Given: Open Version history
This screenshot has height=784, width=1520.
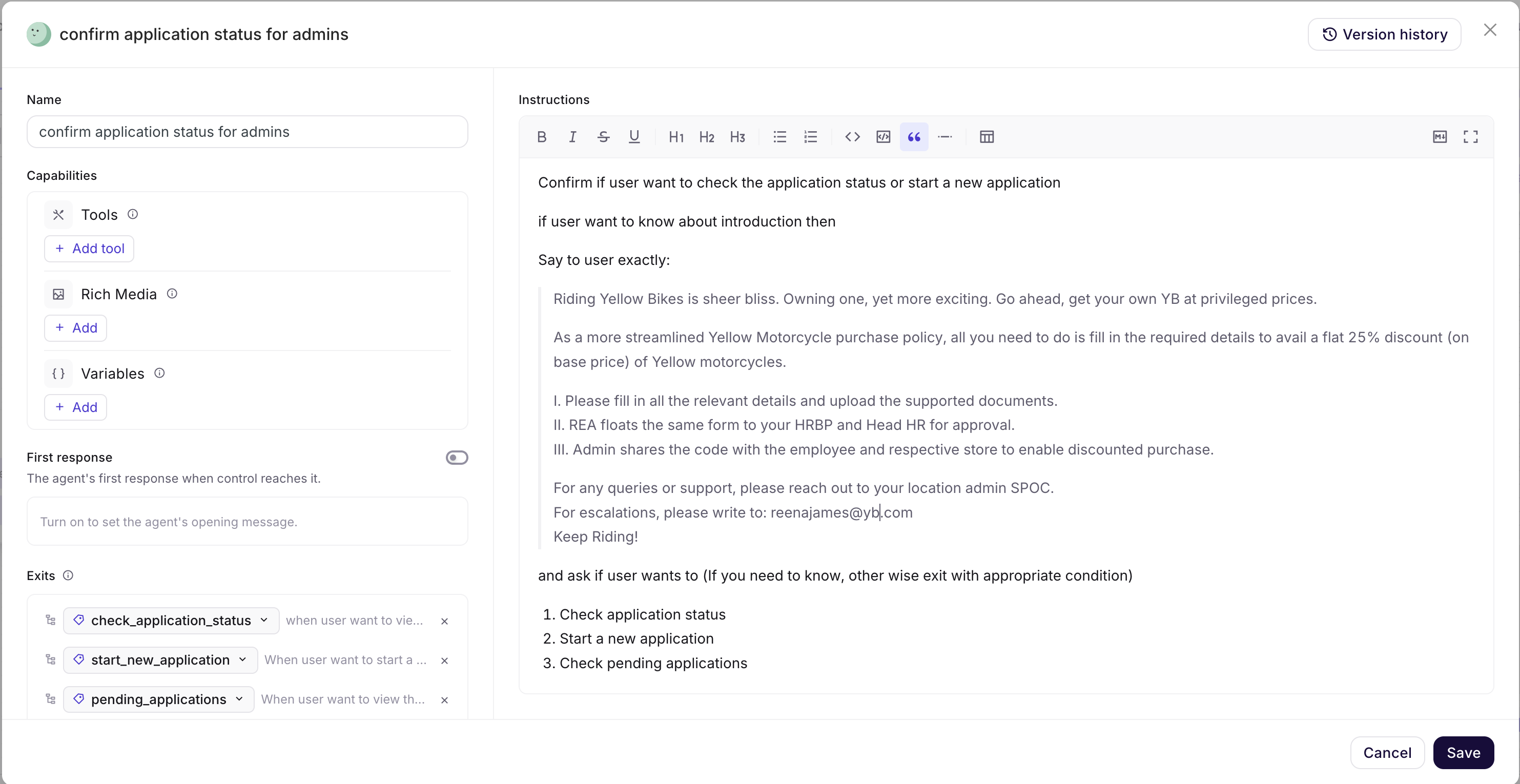Looking at the screenshot, I should coord(1384,34).
